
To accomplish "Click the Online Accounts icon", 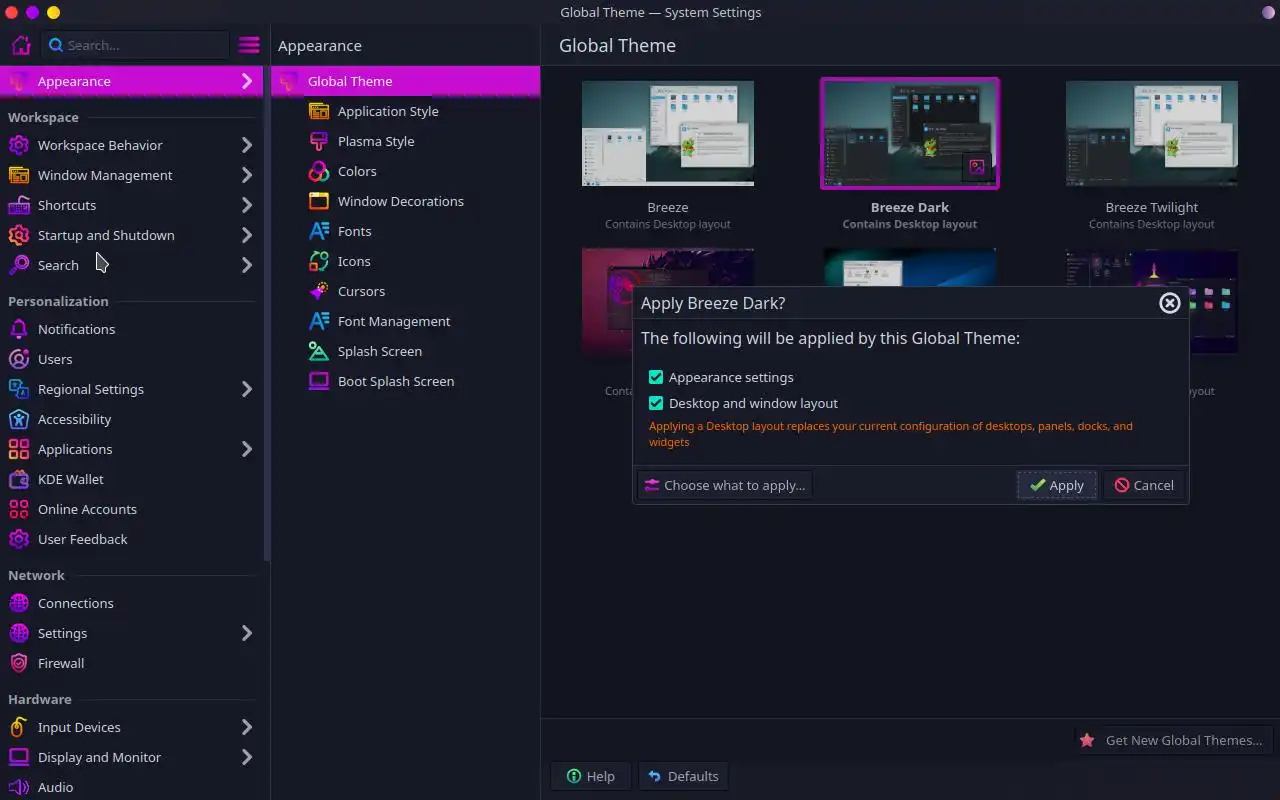I will [19, 509].
